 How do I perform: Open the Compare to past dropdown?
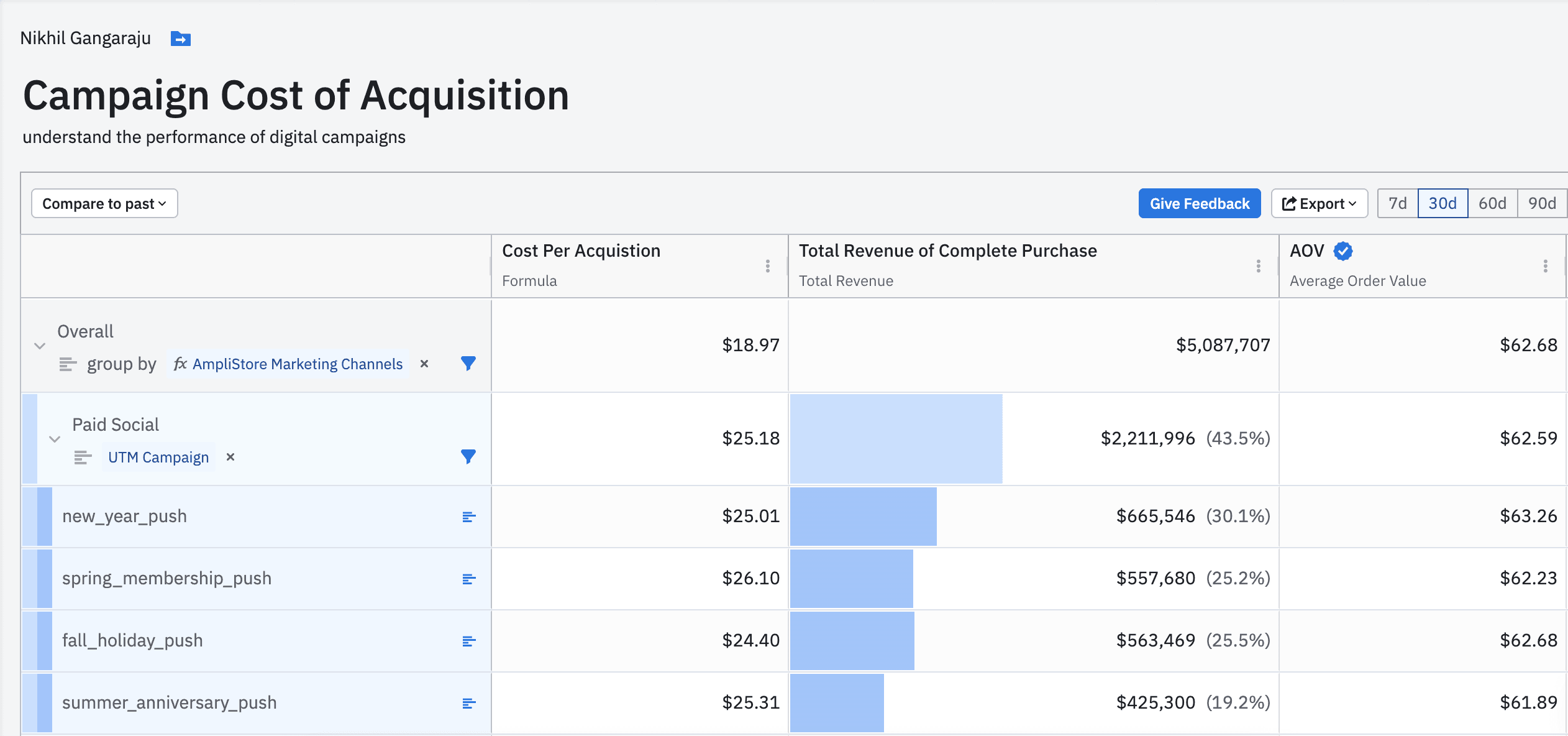tap(104, 203)
